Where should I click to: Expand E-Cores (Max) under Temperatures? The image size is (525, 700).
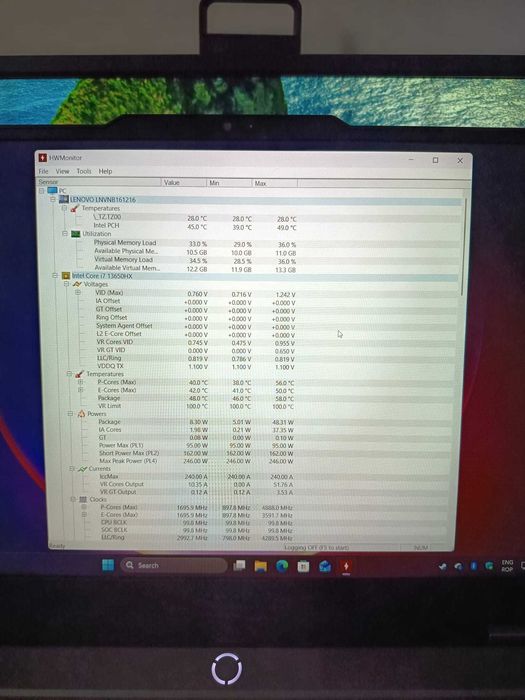81,390
